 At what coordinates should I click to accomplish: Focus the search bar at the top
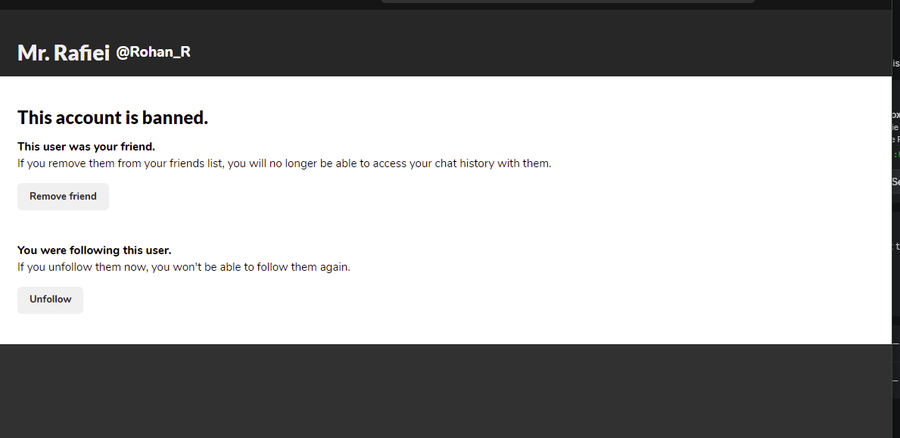click(x=567, y=2)
